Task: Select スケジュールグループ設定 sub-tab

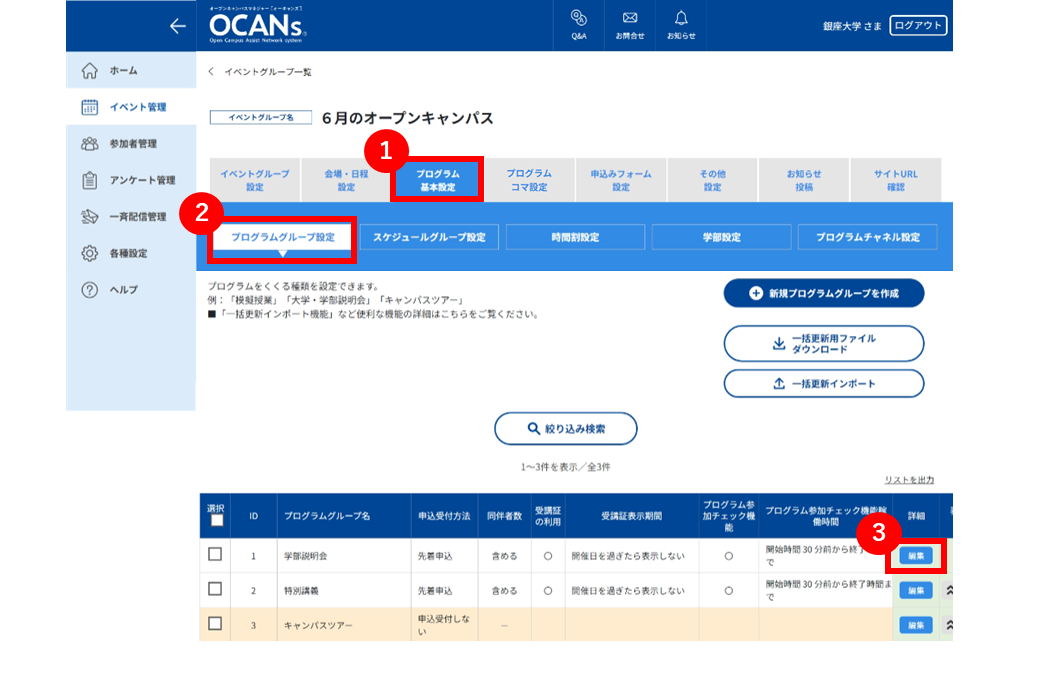Action: (x=429, y=237)
